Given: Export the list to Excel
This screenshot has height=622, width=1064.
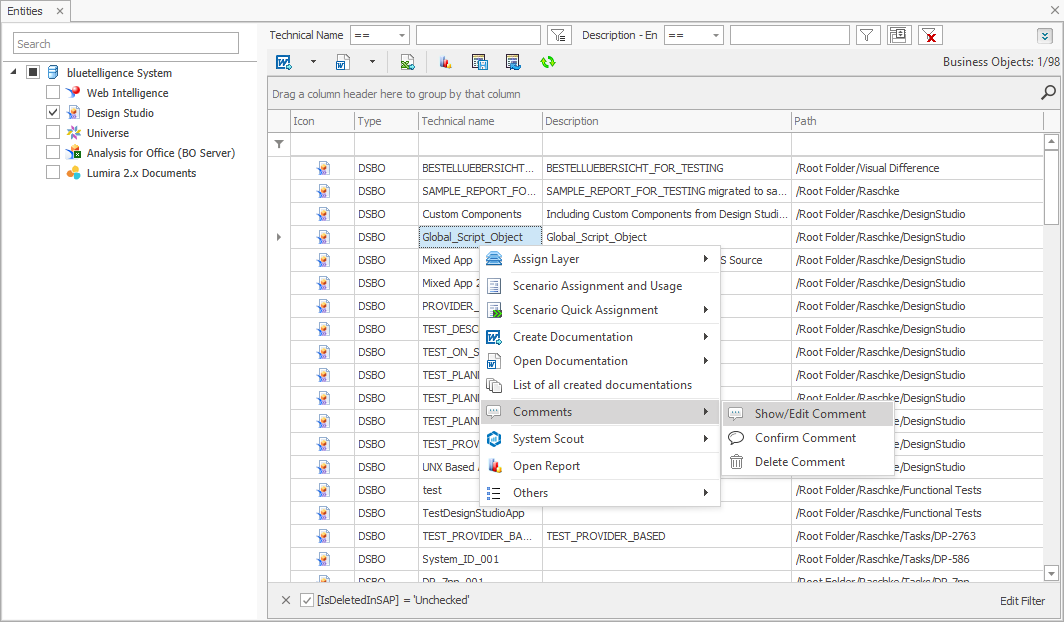Looking at the screenshot, I should coord(406,61).
